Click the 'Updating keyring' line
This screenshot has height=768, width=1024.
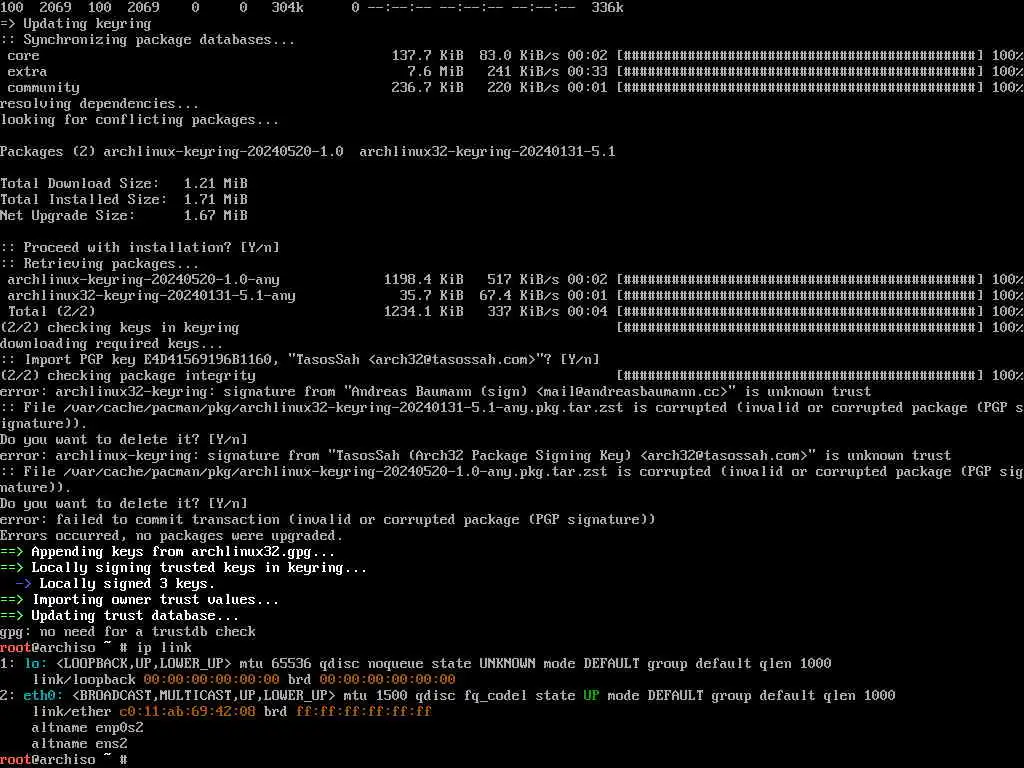pos(76,24)
